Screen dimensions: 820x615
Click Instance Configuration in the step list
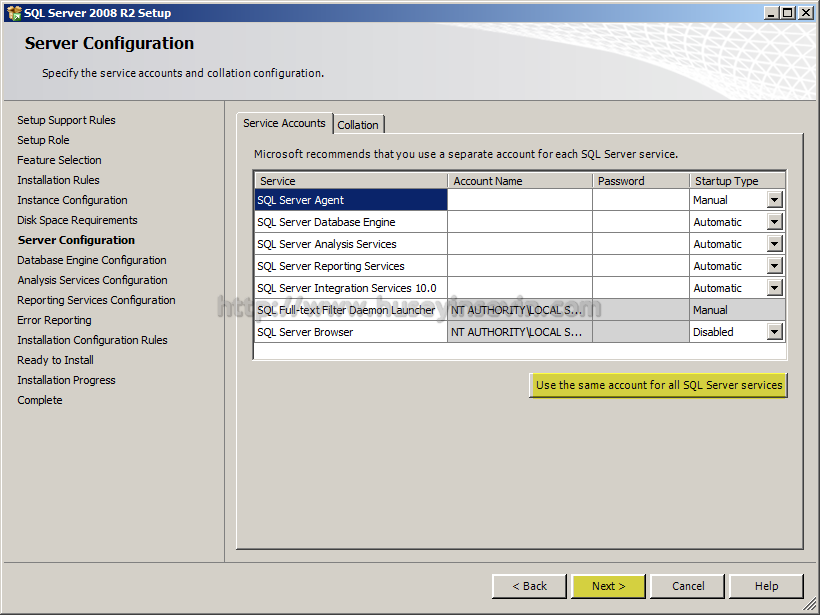72,200
